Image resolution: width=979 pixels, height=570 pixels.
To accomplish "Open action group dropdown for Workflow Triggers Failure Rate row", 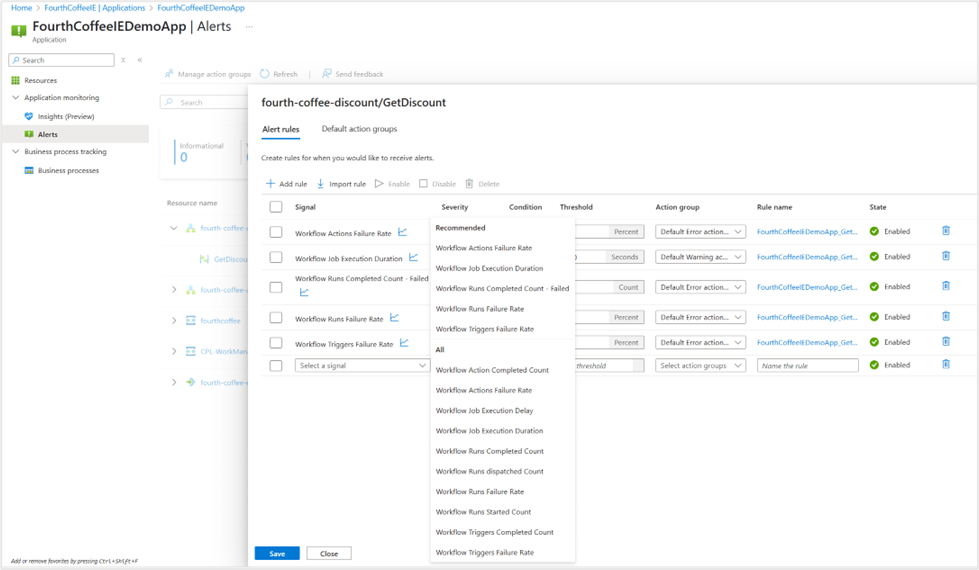I will pos(701,342).
